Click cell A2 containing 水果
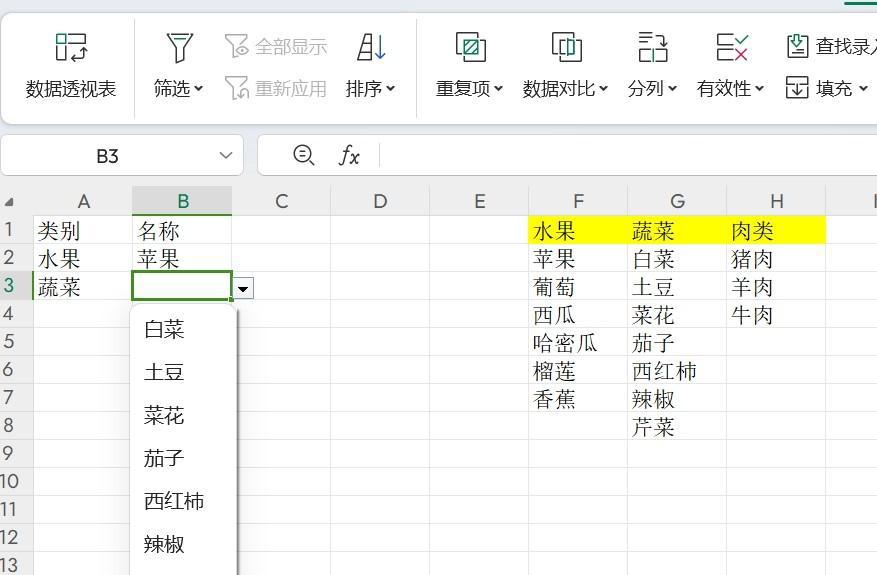The width and height of the screenshot is (877, 575). click(83, 258)
